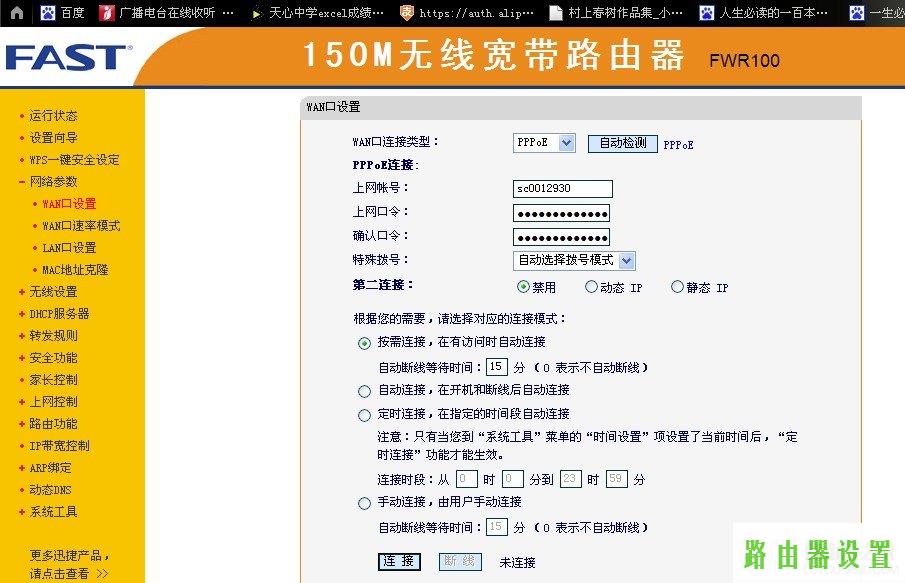Click 连接时段 end minute field
This screenshot has width=905, height=583.
616,479
